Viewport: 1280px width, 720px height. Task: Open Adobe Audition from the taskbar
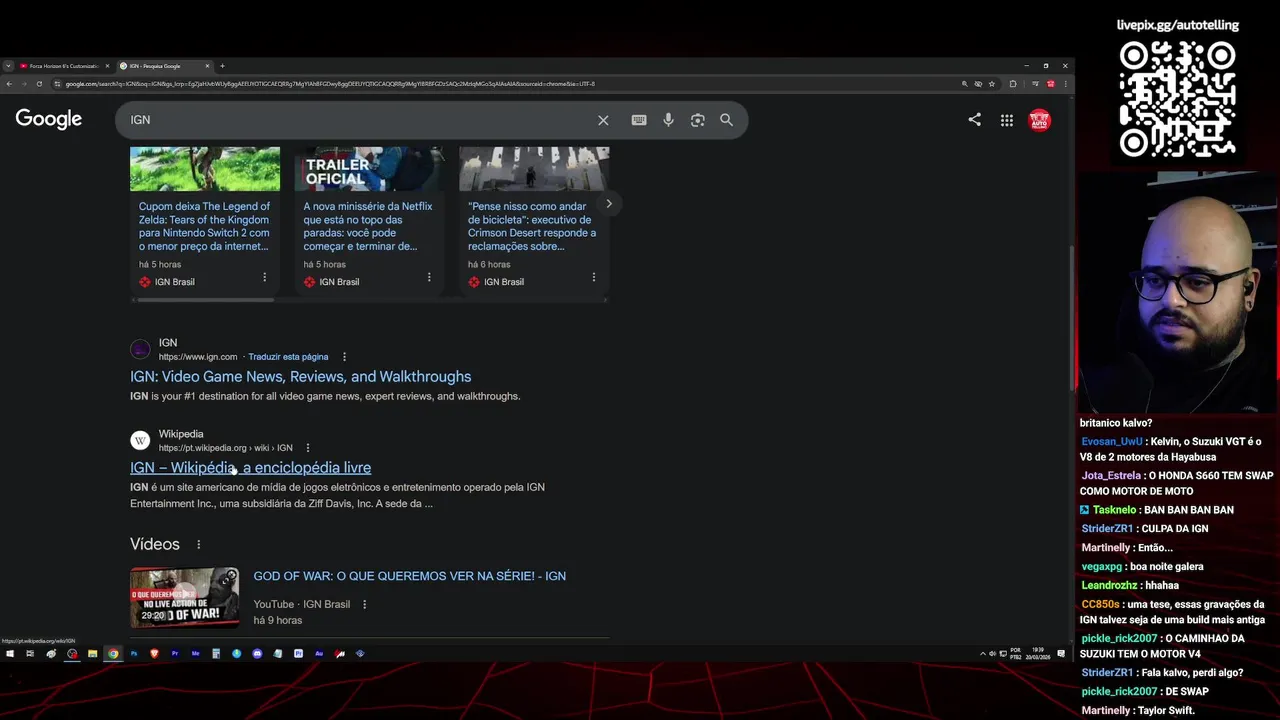pos(319,654)
